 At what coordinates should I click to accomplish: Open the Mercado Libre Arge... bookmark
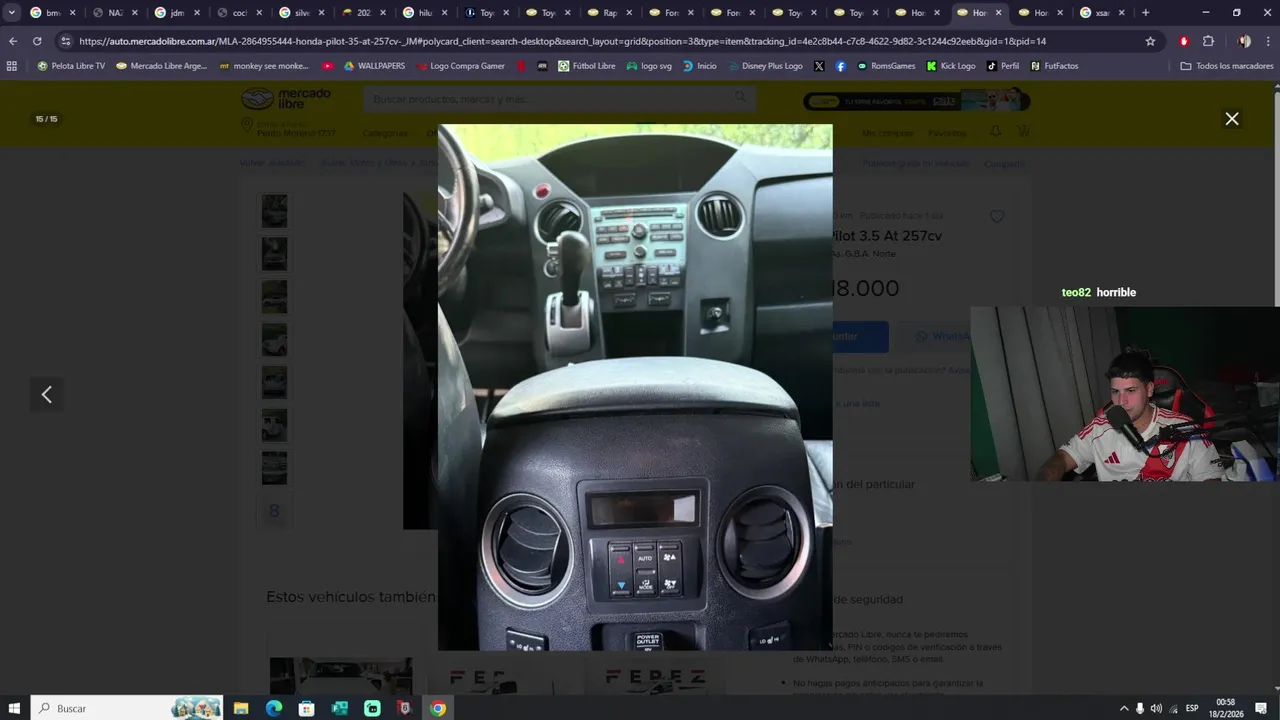pos(161,66)
